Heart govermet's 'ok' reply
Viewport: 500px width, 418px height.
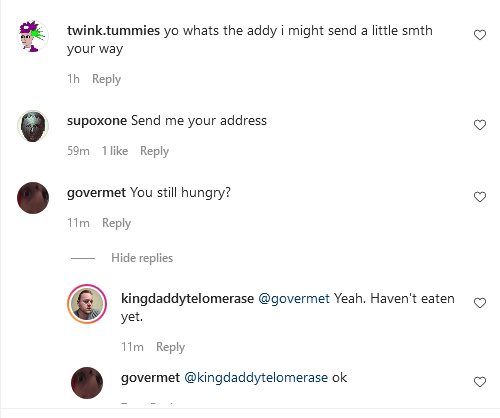point(480,382)
